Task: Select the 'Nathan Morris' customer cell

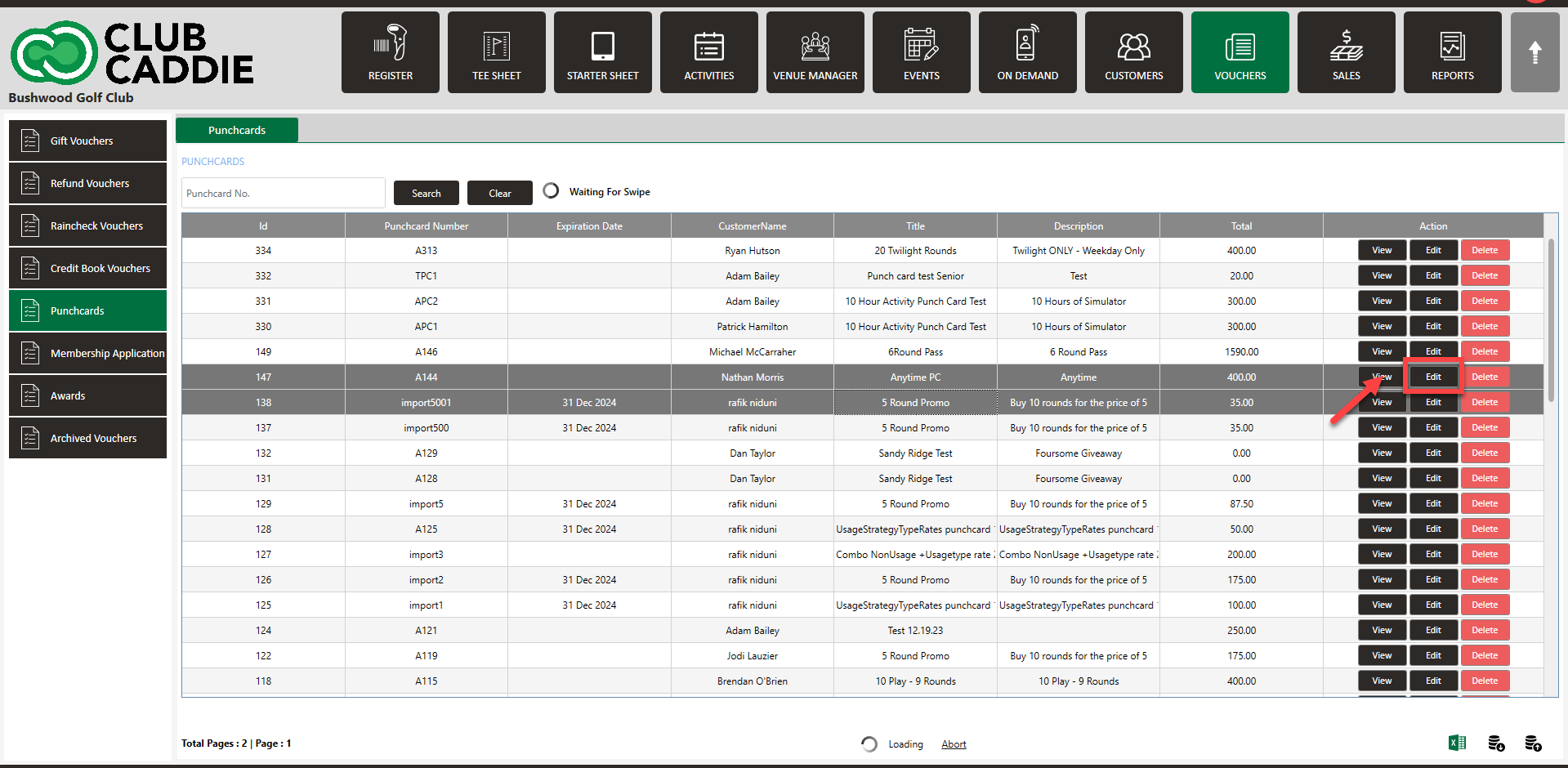Action: point(753,377)
